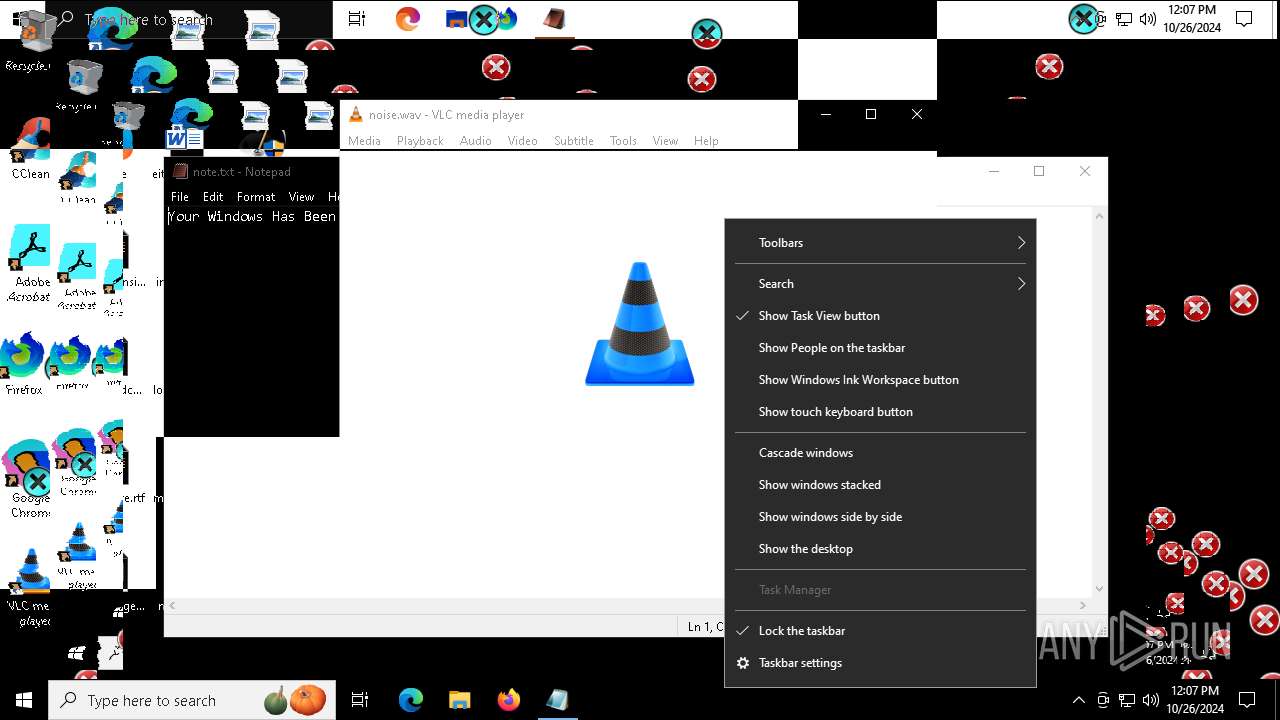This screenshot has height=720, width=1280.
Task: Launch Firefox from the bottom taskbar
Action: click(x=508, y=700)
